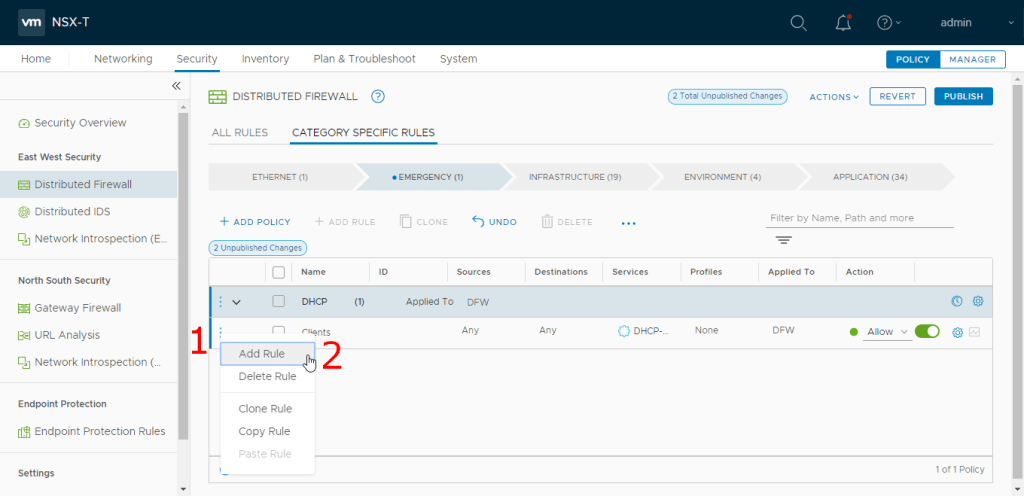Click the Publish button
Viewport: 1024px width, 496px height.
coord(963,97)
